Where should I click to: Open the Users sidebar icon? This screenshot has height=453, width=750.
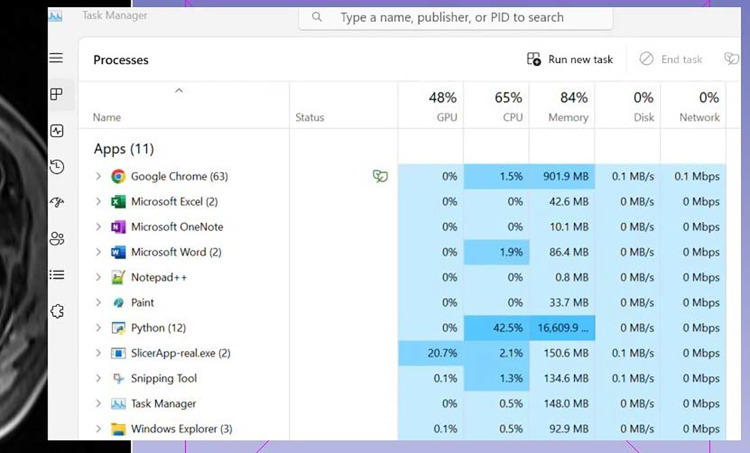coord(57,239)
